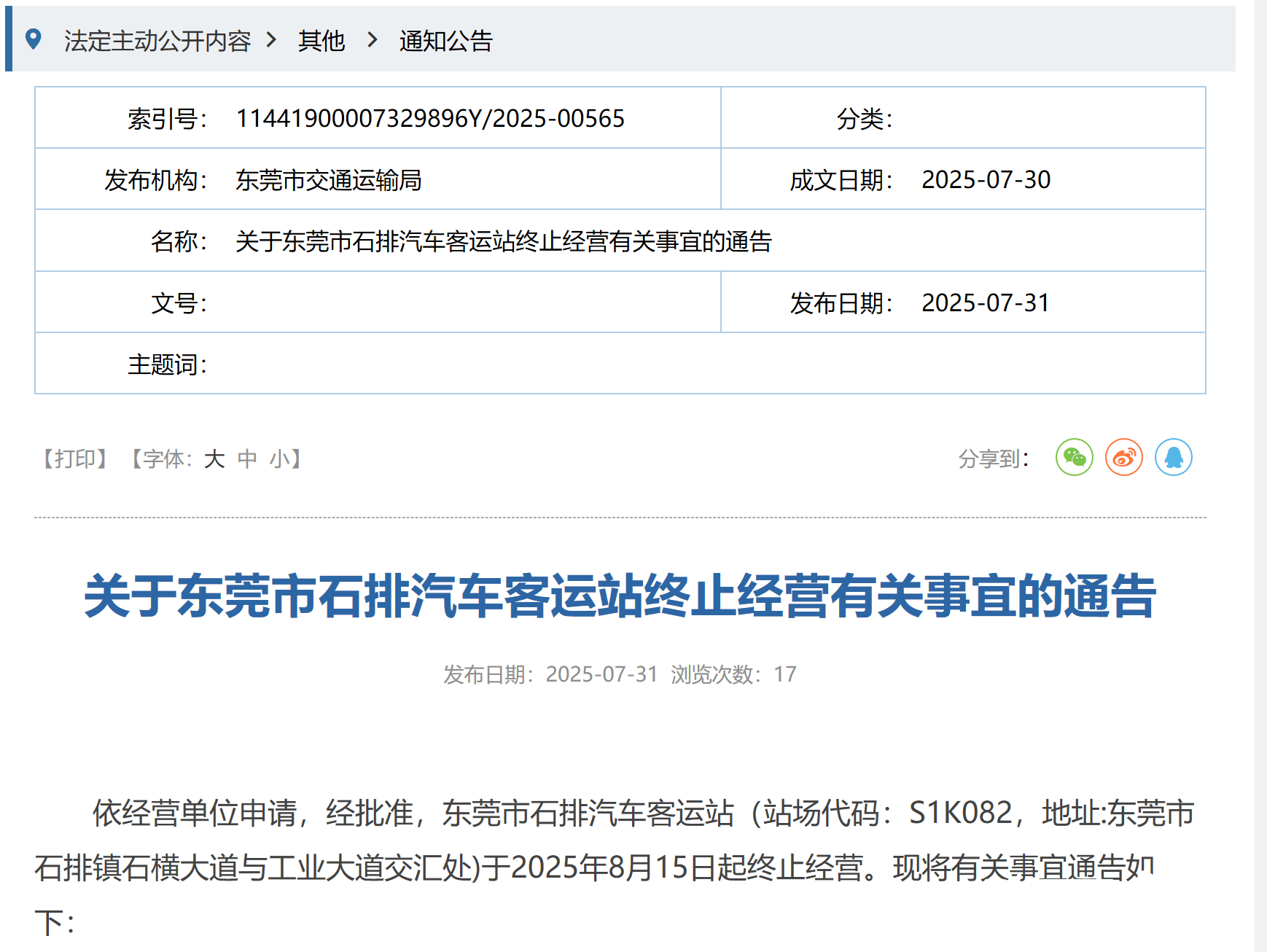Click 发布日期 value 2025-07-31 in table

tap(986, 303)
